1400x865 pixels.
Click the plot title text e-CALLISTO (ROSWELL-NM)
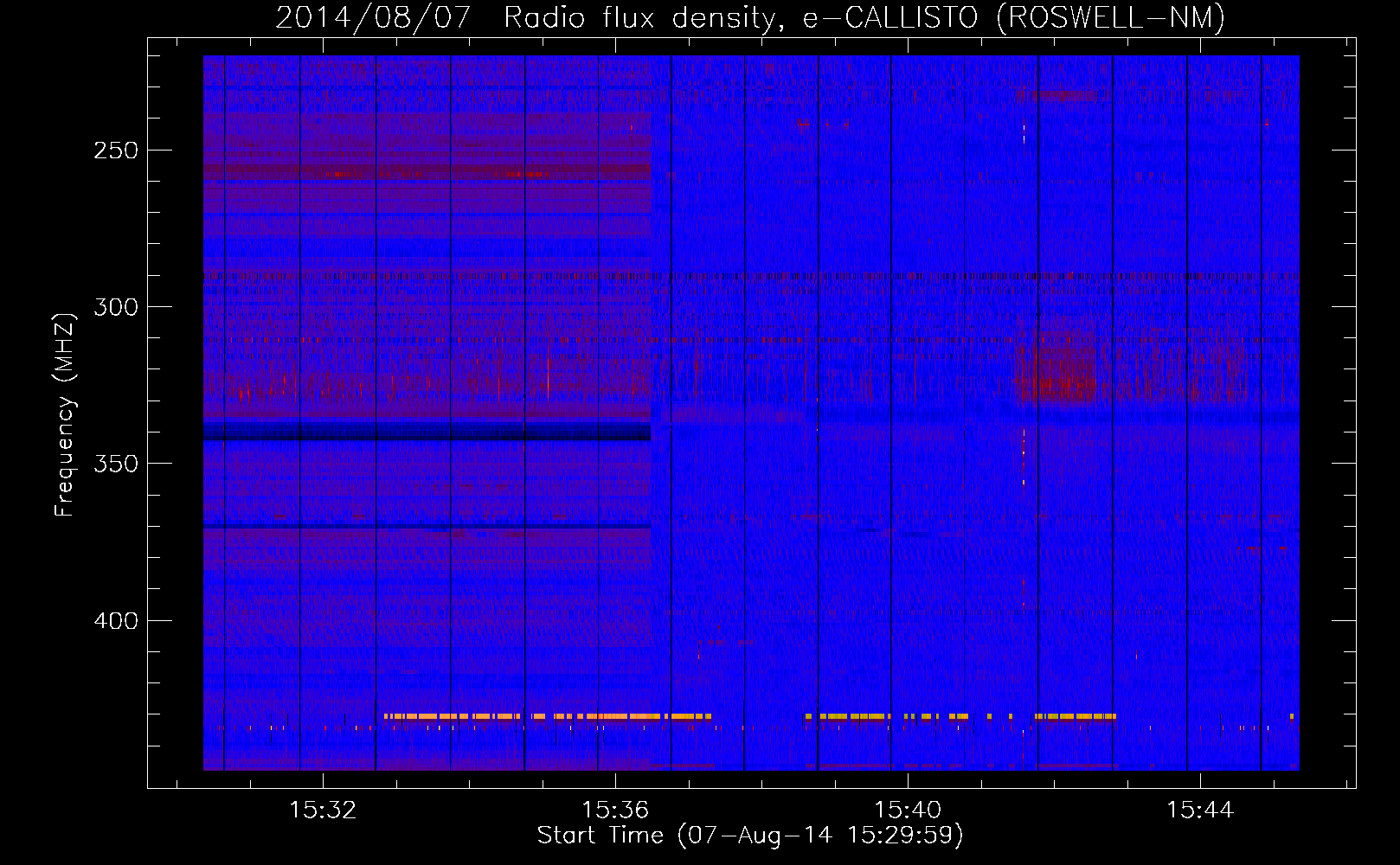(x=1014, y=16)
